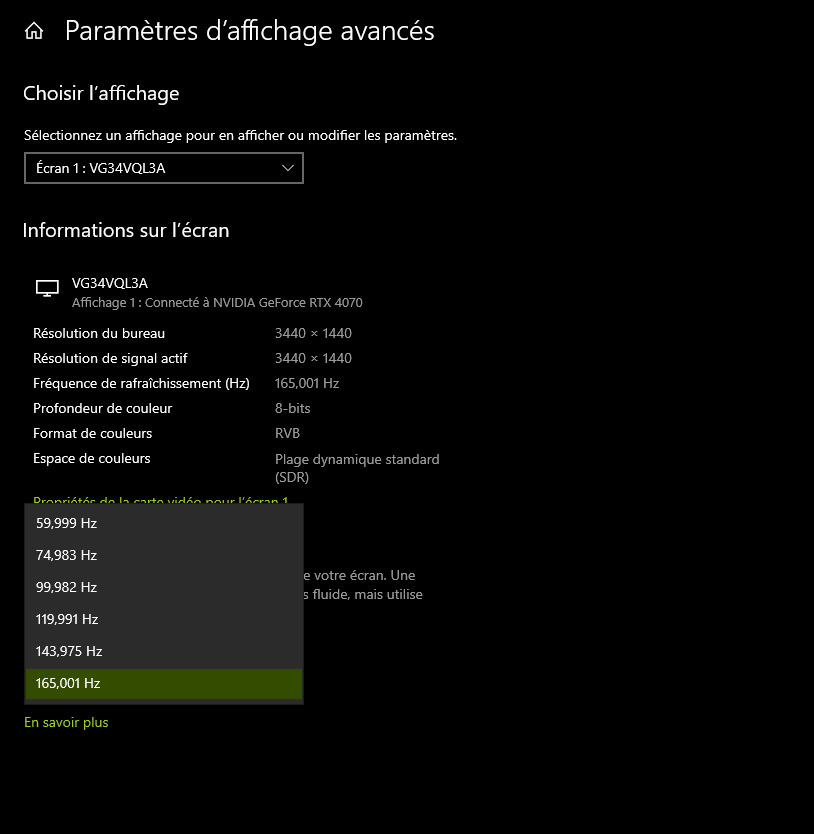The width and height of the screenshot is (814, 834).
Task: Click 'Plage dynamique standard (SDR)' value
Action: tap(357, 468)
